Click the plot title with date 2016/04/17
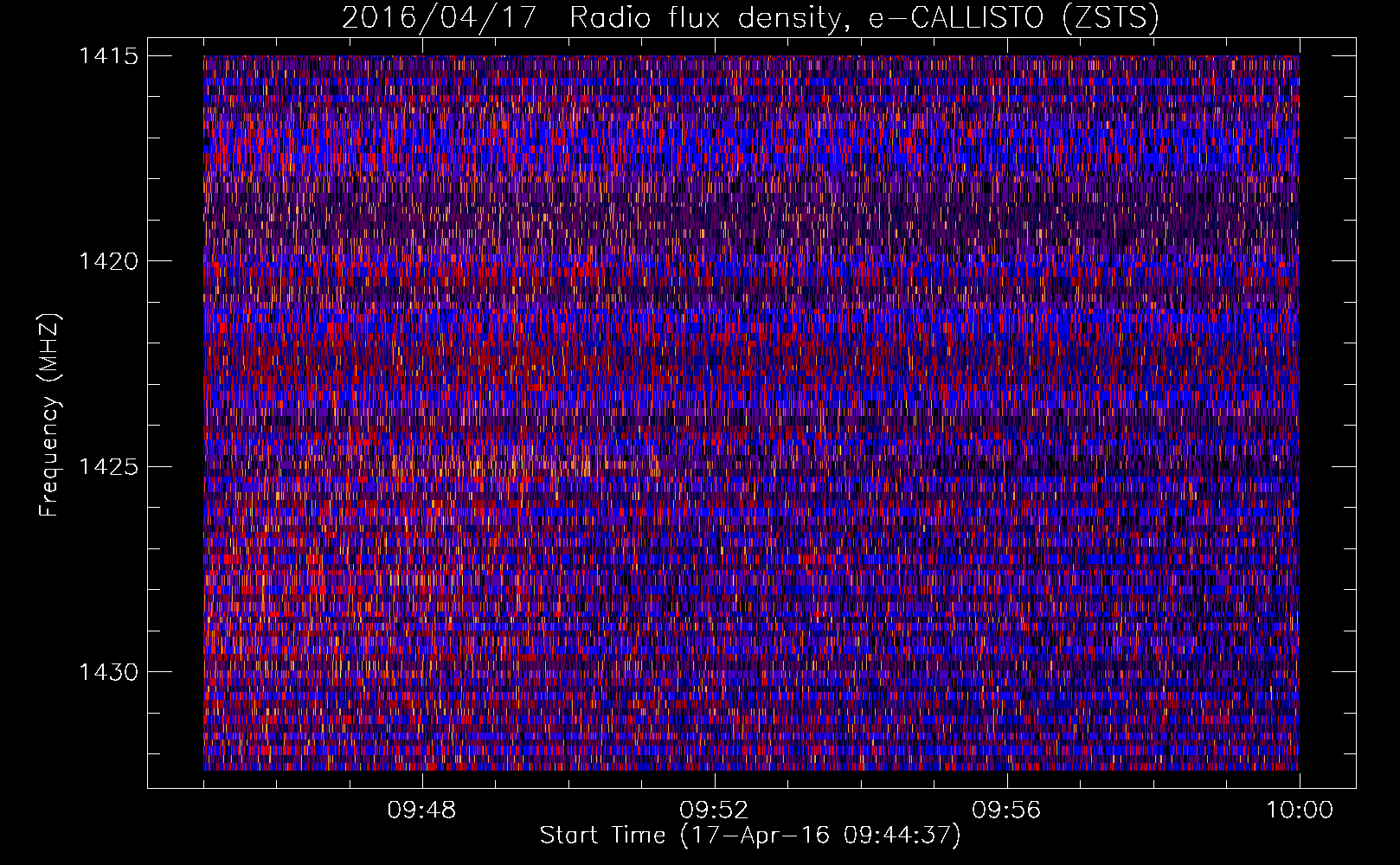 (x=750, y=18)
